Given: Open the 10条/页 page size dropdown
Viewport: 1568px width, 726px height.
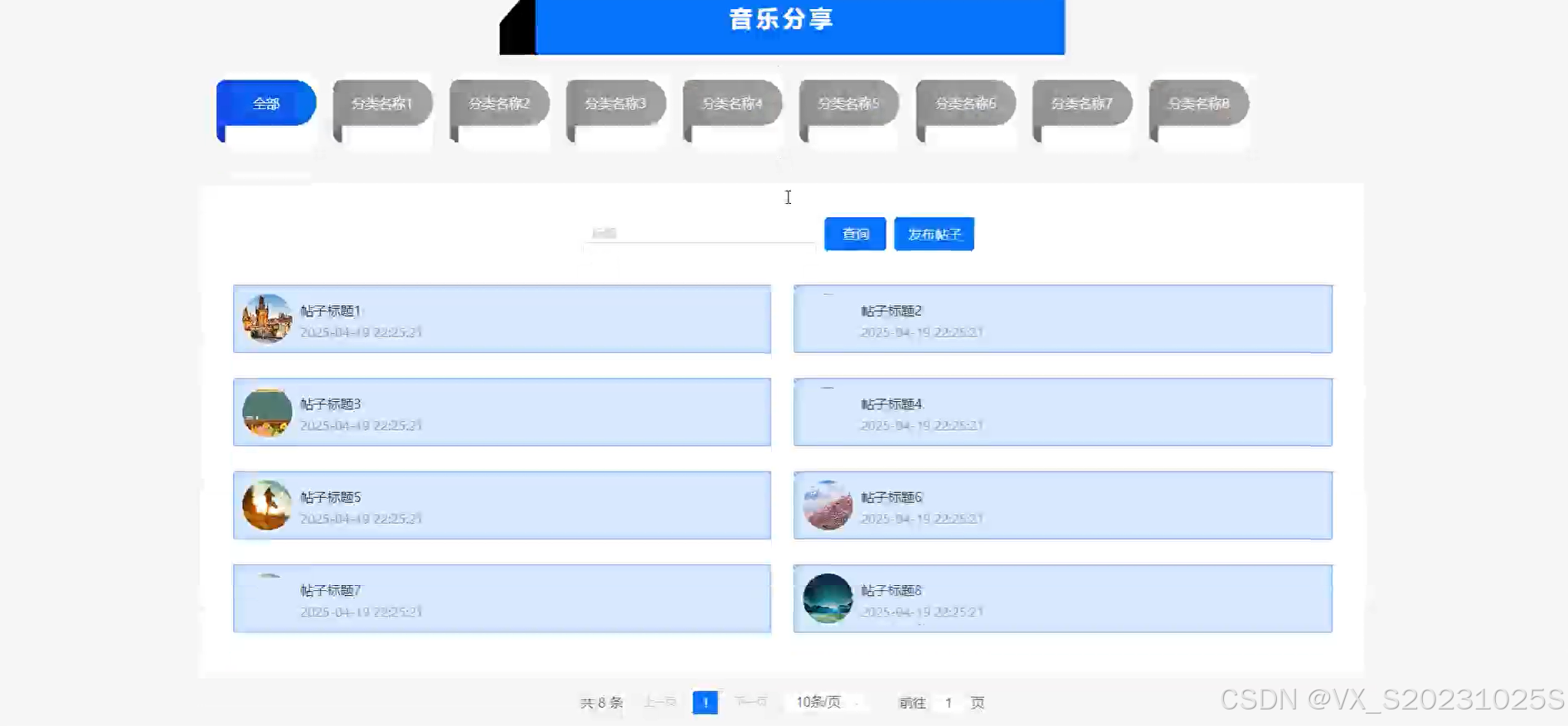Looking at the screenshot, I should pyautogui.click(x=827, y=703).
